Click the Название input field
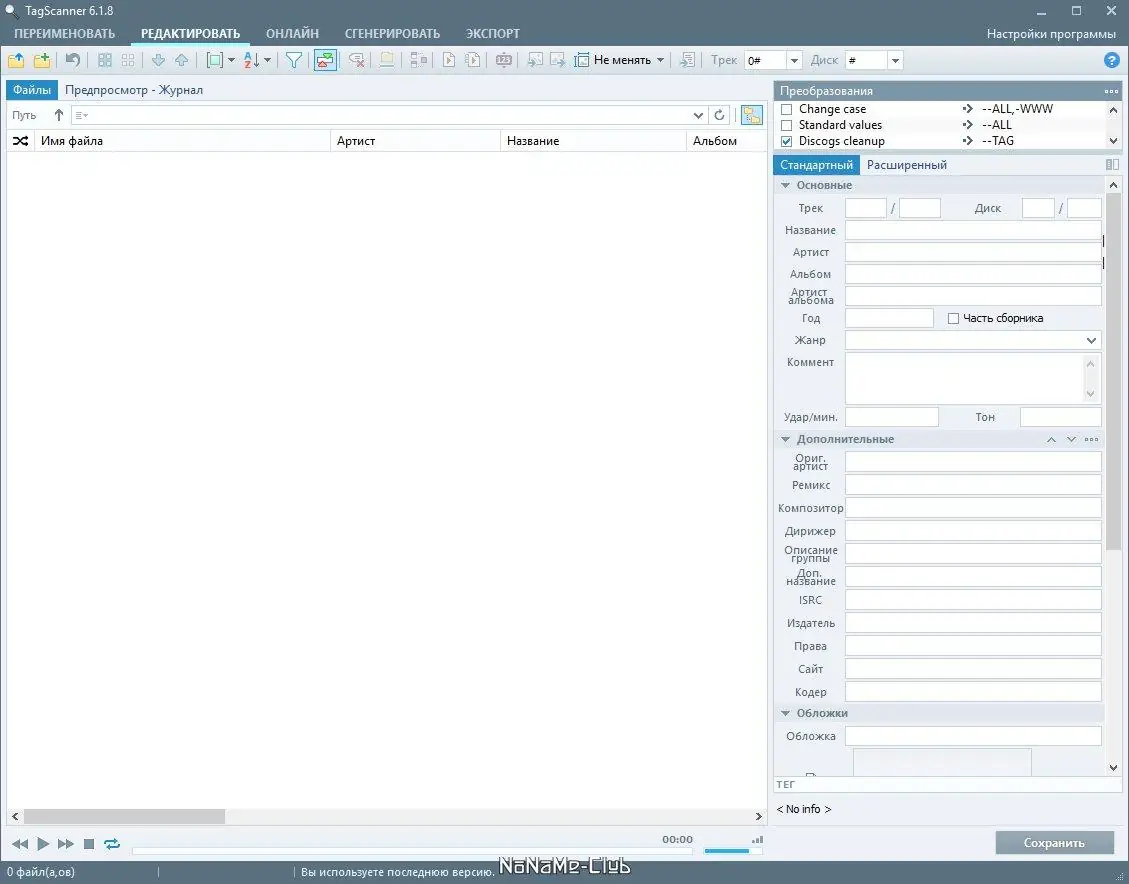Screen dimensions: 1129x884 coord(973,230)
